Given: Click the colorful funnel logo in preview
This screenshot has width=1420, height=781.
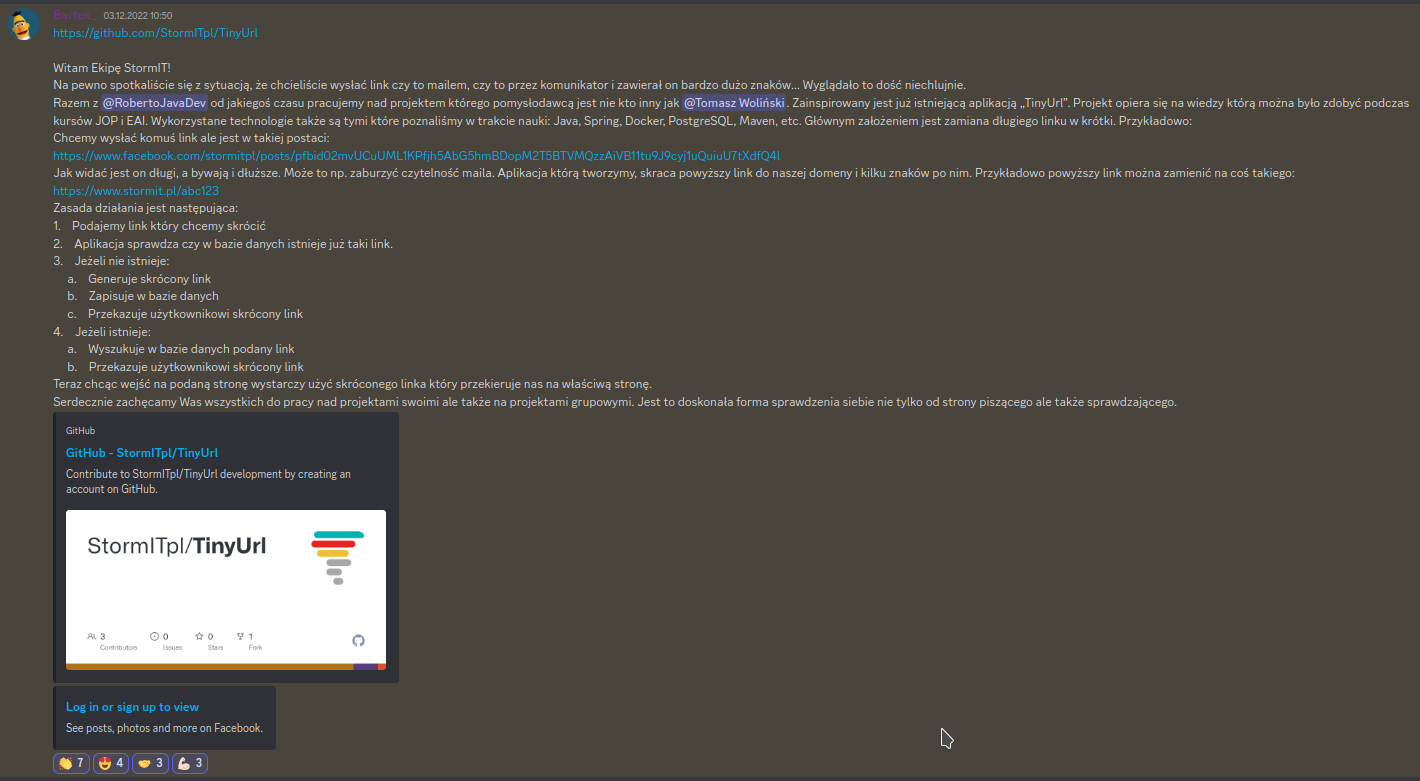Looking at the screenshot, I should [337, 557].
